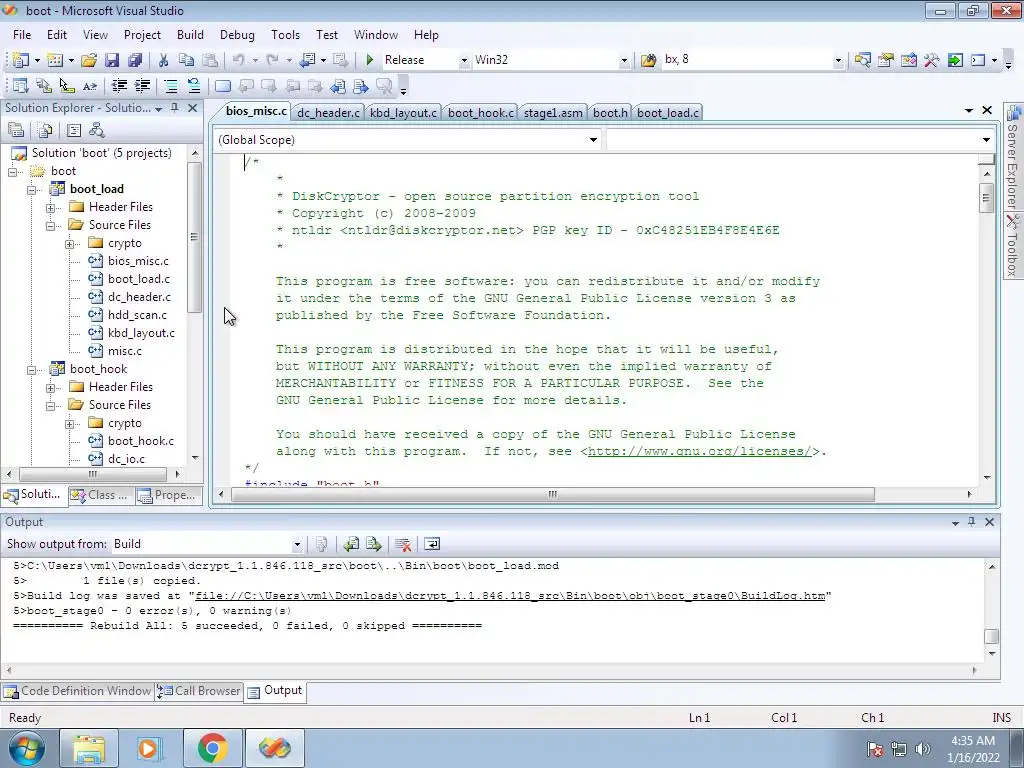The height and width of the screenshot is (768, 1024).
Task: Open the Tools menu
Action: point(285,35)
